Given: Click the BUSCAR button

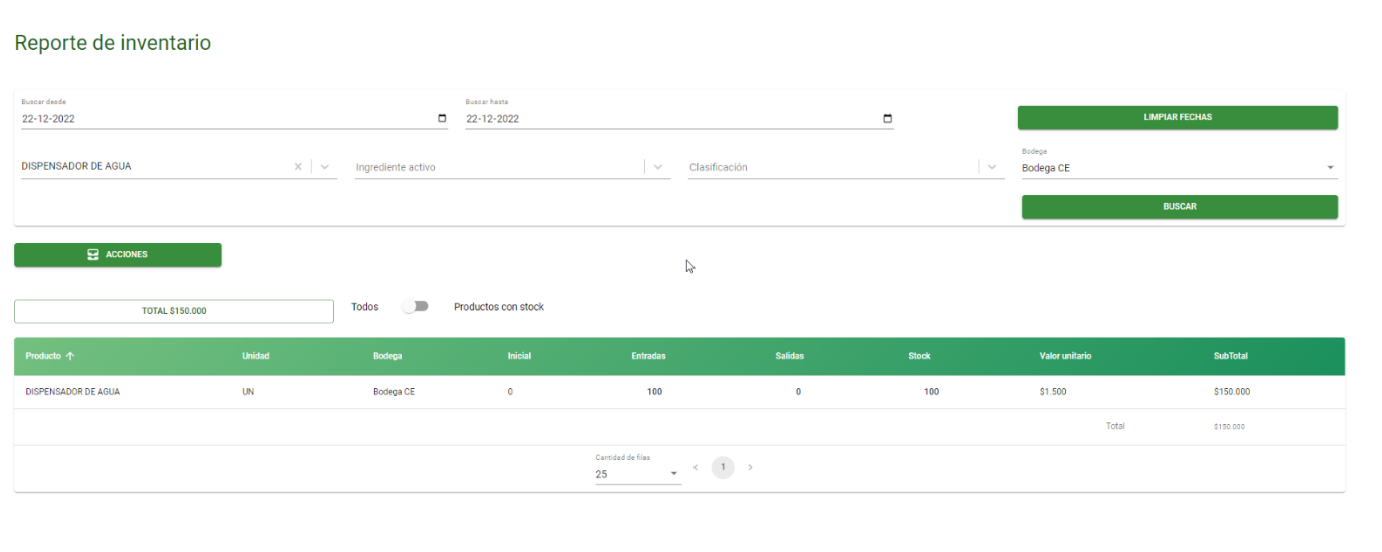Looking at the screenshot, I should (x=1179, y=207).
